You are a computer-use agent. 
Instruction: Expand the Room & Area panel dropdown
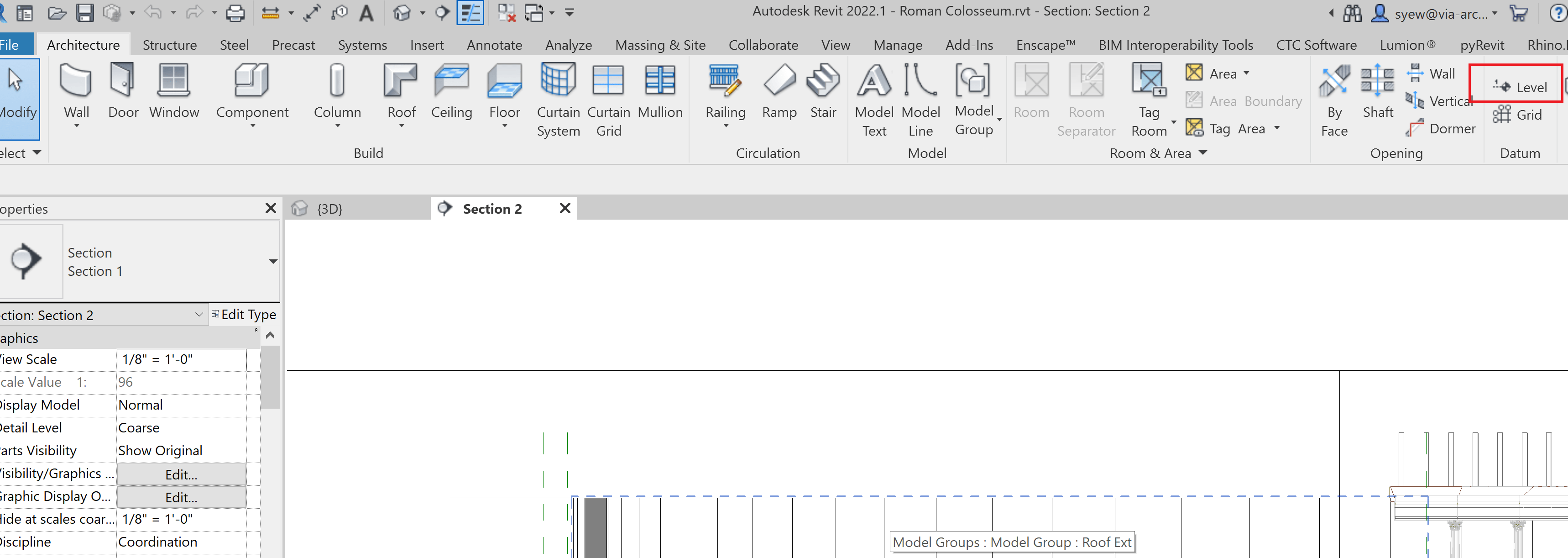click(x=1203, y=153)
